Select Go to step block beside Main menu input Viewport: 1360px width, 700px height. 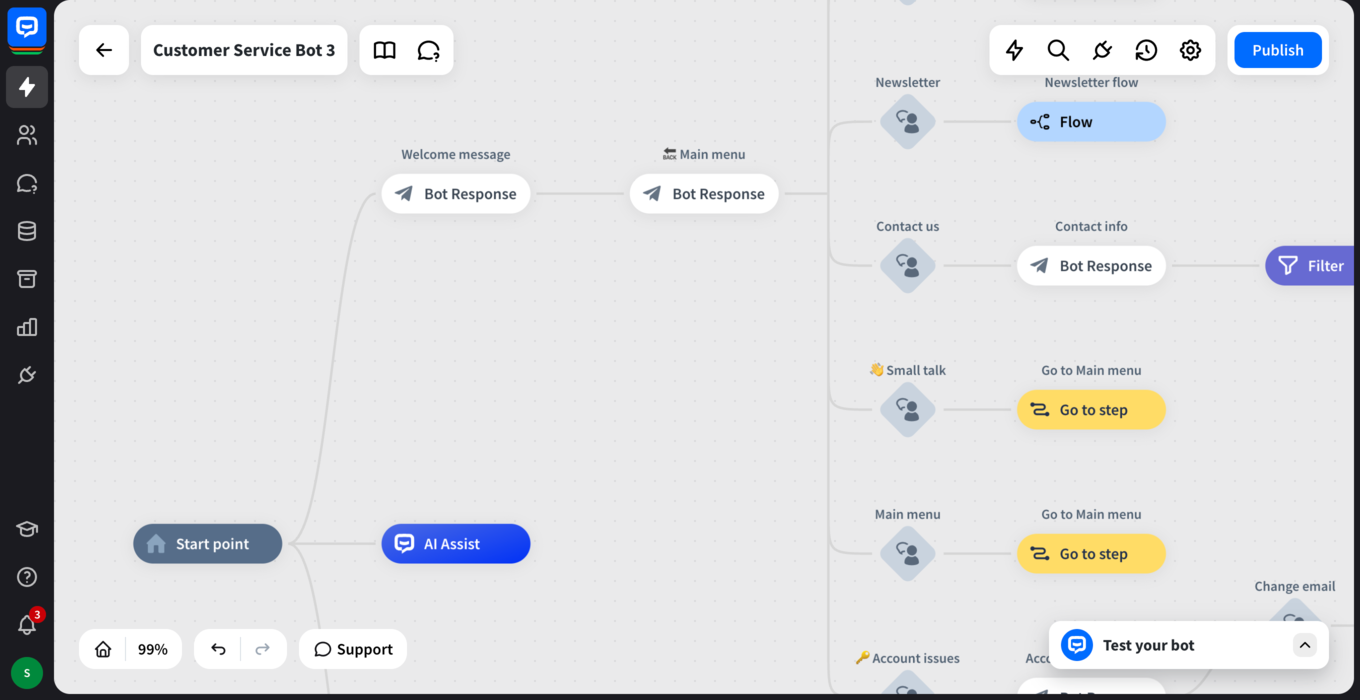coord(1092,554)
